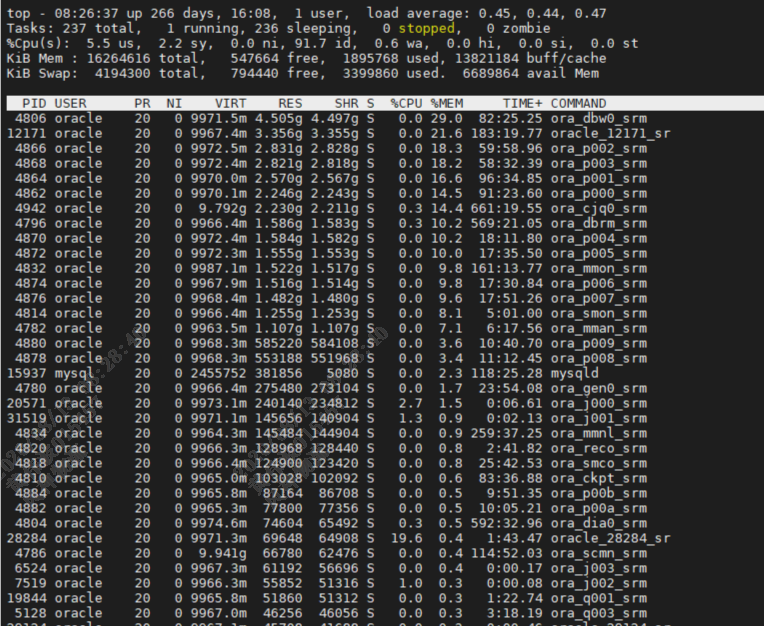Click the USER column header
This screenshot has height=626, width=764.
pyautogui.click(x=70, y=103)
